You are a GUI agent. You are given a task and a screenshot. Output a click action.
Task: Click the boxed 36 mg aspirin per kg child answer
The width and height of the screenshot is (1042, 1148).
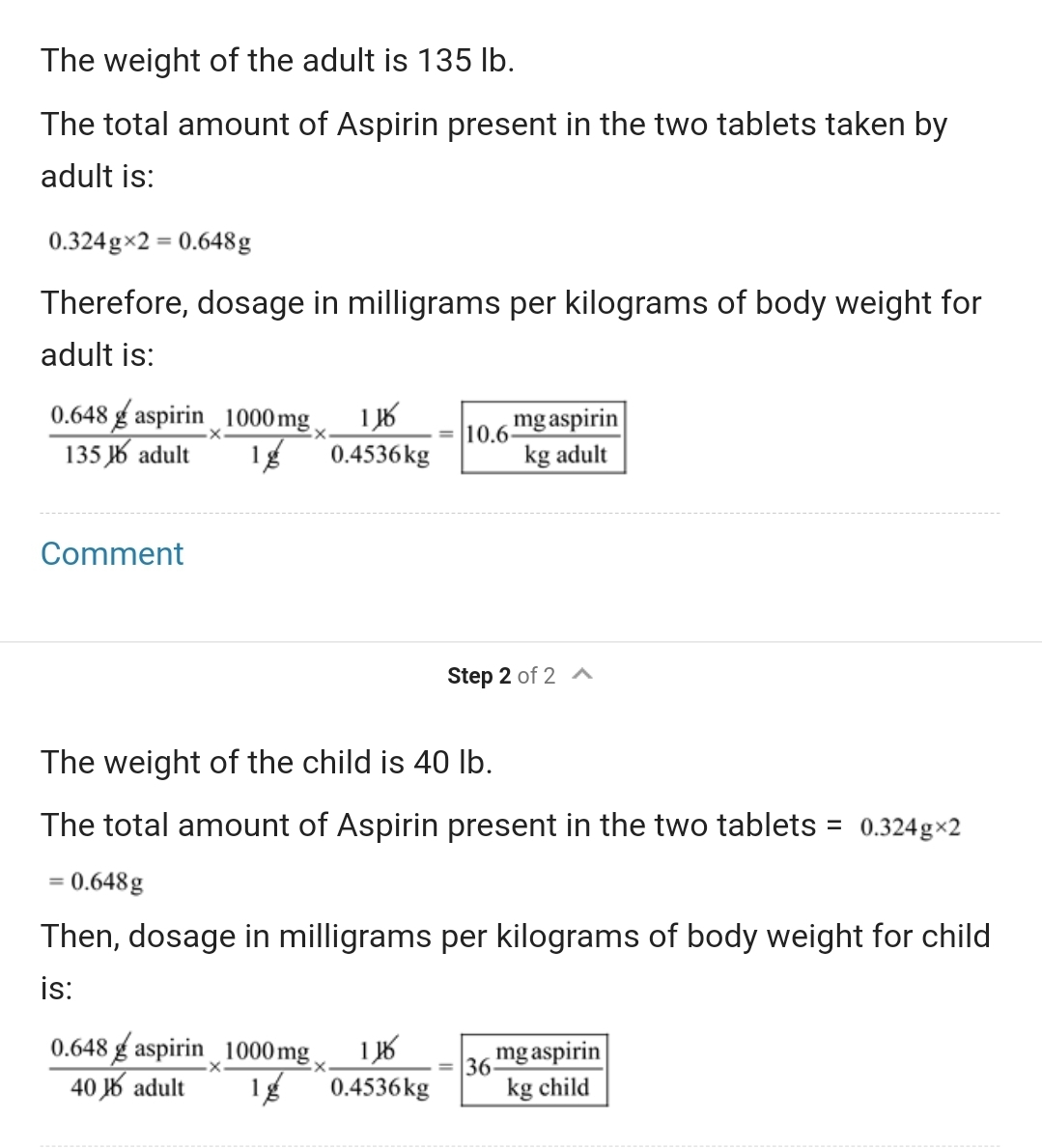click(534, 1069)
